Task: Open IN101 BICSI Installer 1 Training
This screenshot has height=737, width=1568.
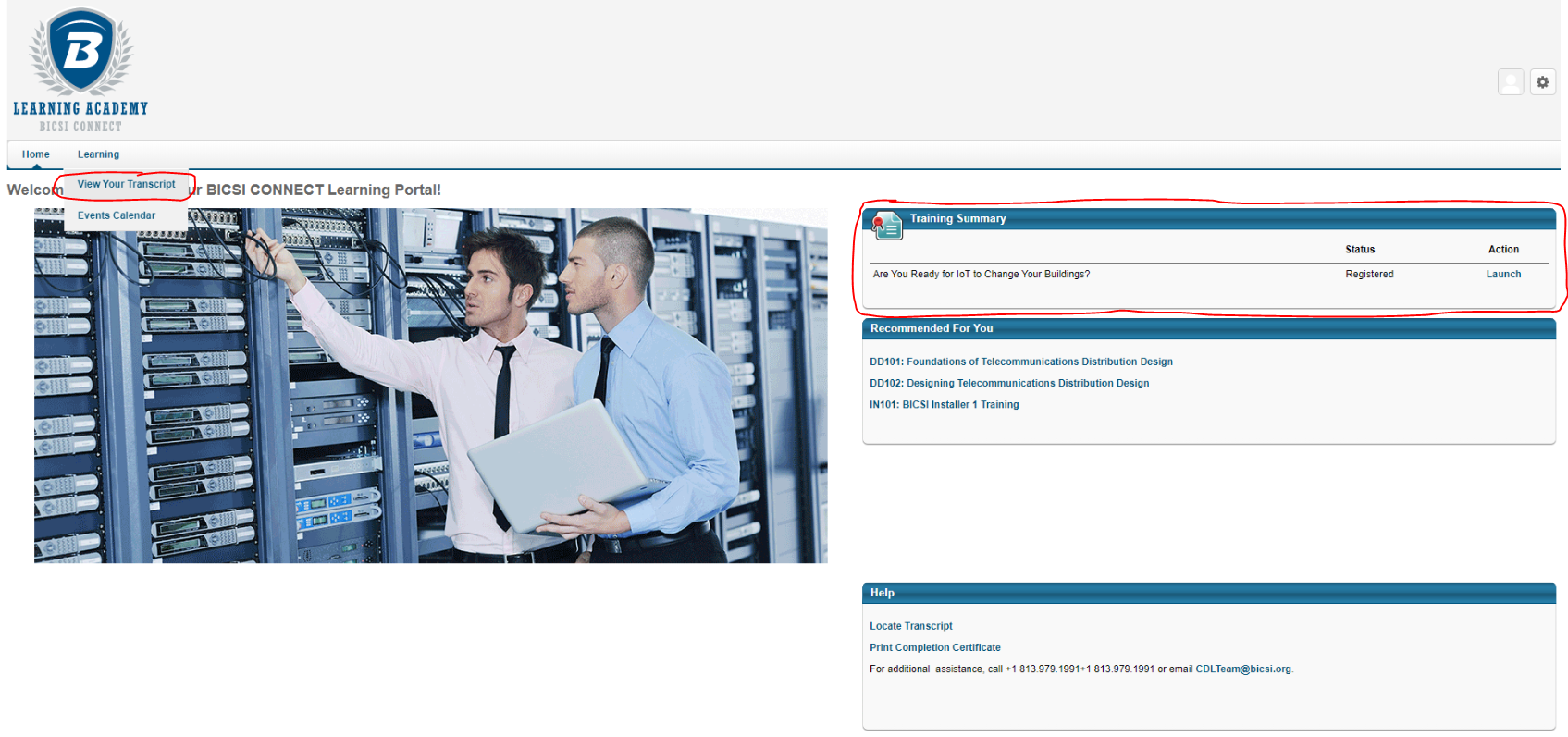Action: (944, 405)
